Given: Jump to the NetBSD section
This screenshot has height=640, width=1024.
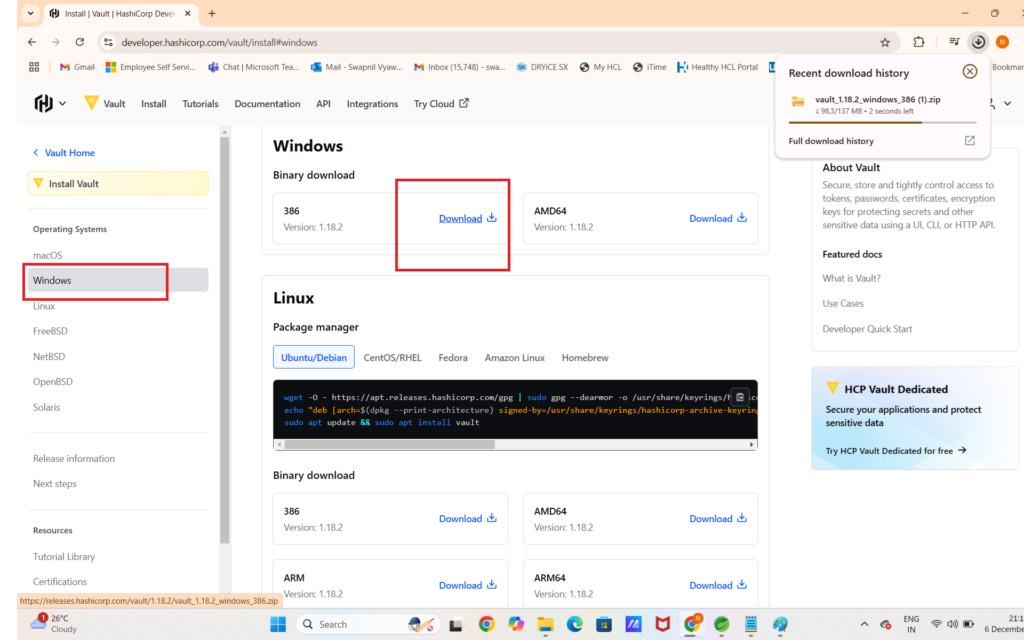Looking at the screenshot, I should click(49, 357).
